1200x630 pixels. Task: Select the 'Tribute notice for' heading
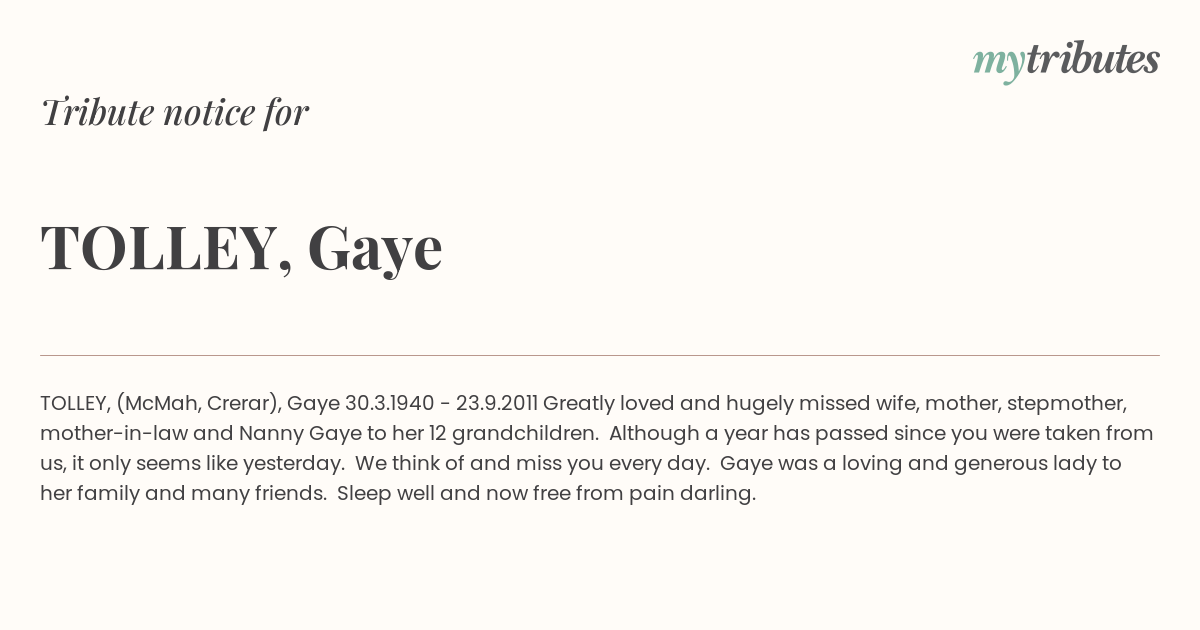(x=174, y=112)
